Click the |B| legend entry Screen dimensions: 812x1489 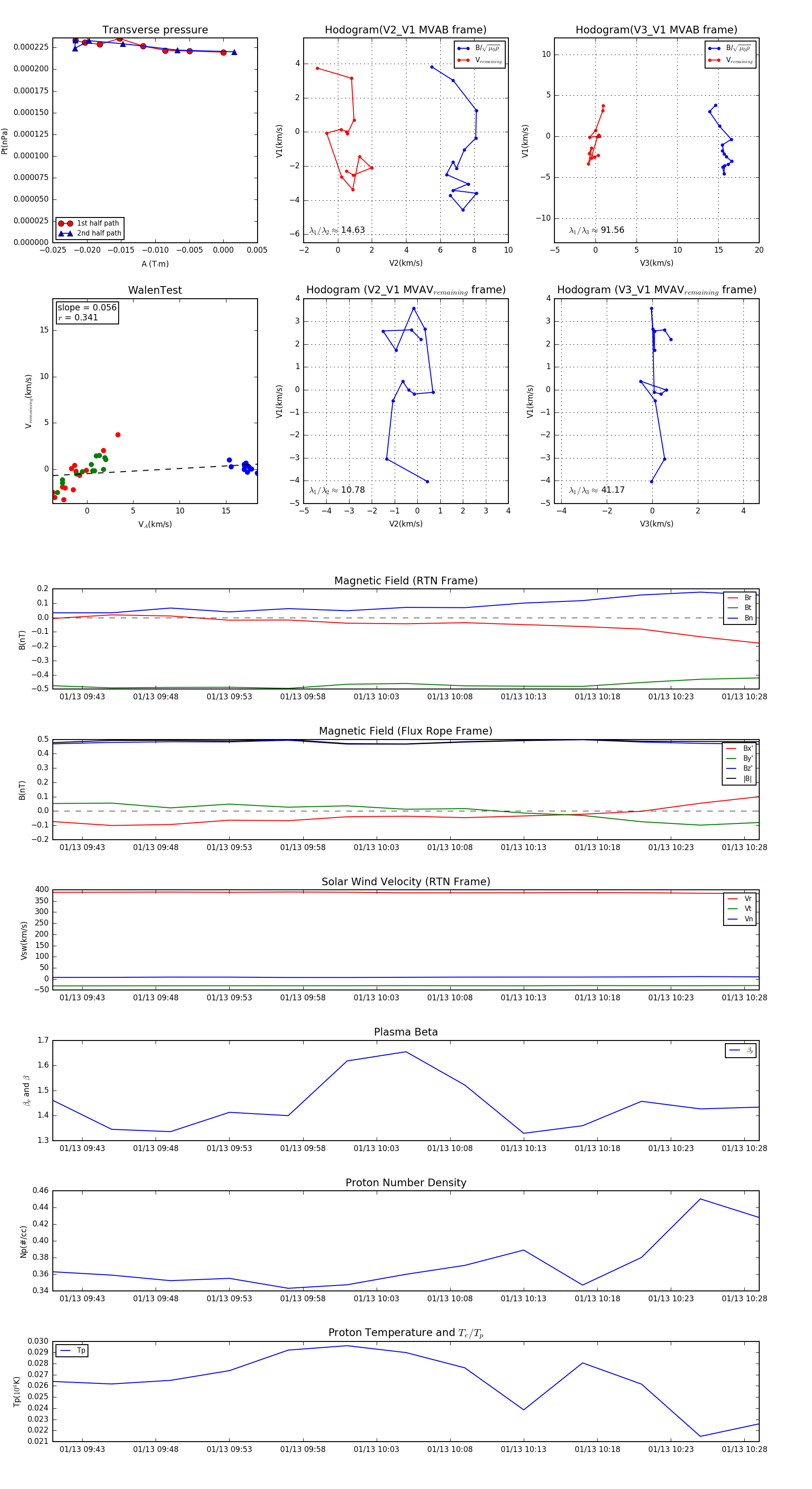(740, 779)
